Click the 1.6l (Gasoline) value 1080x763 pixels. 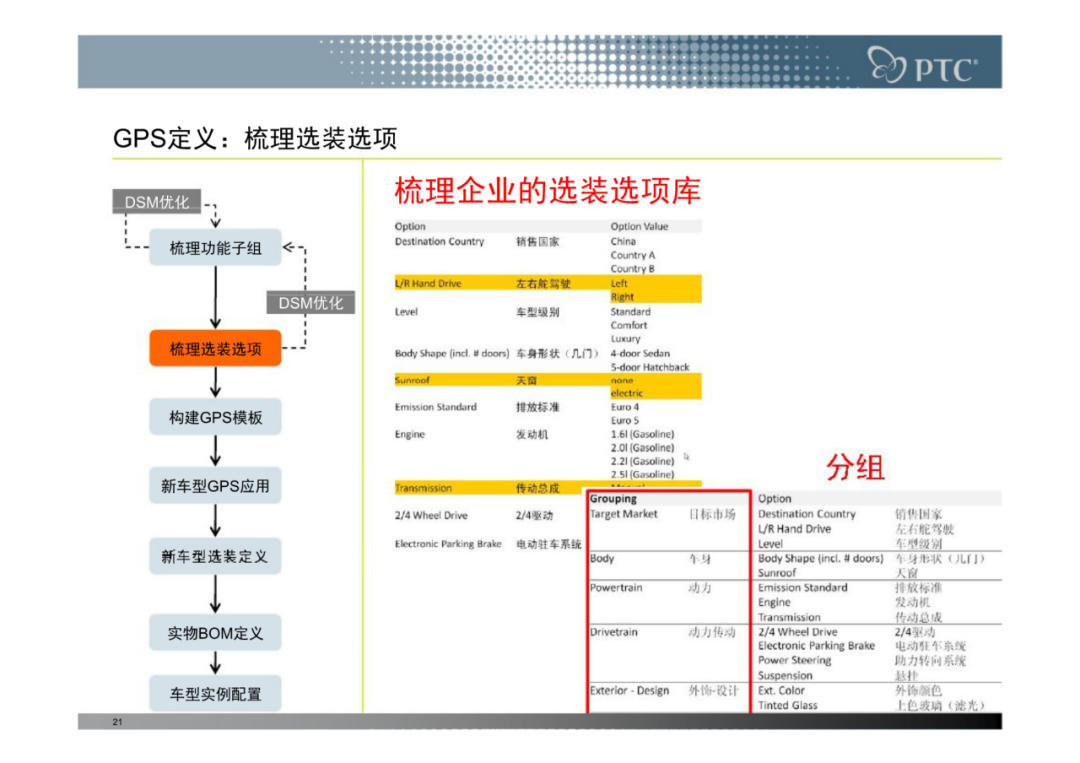[642, 434]
